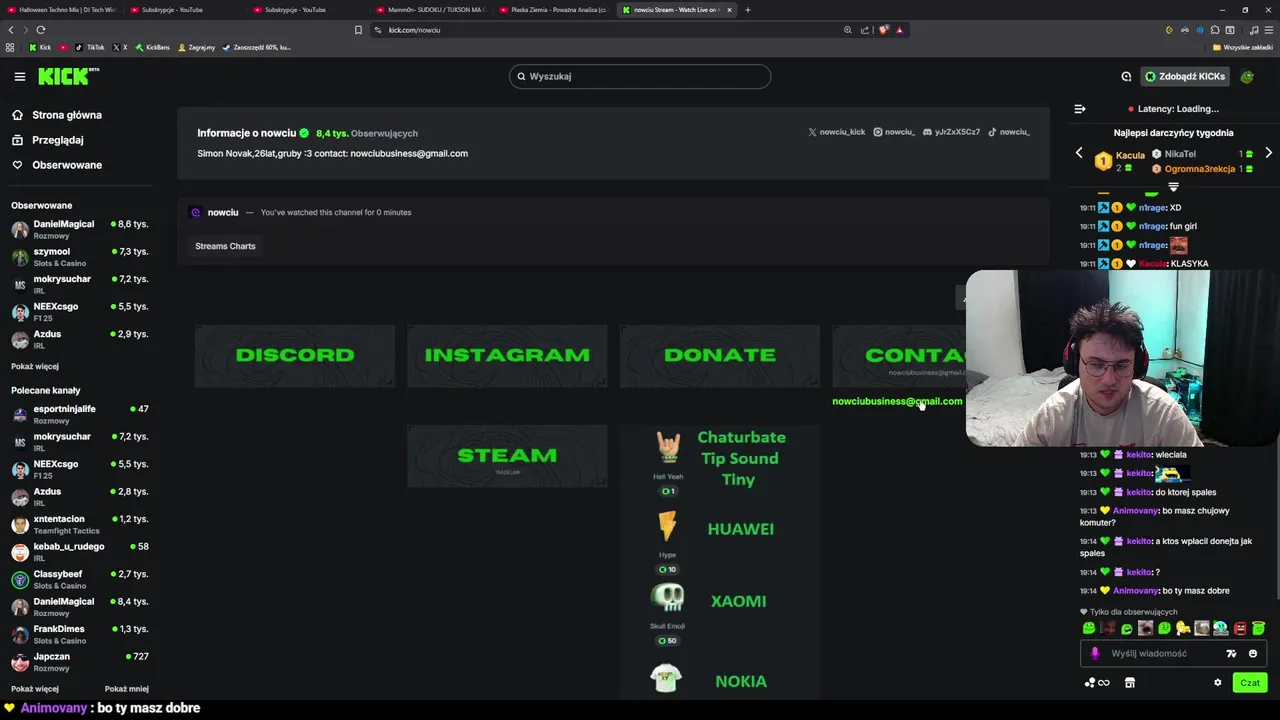The image size is (1280, 720).
Task: Open the KickBans bookmark
Action: [152, 47]
